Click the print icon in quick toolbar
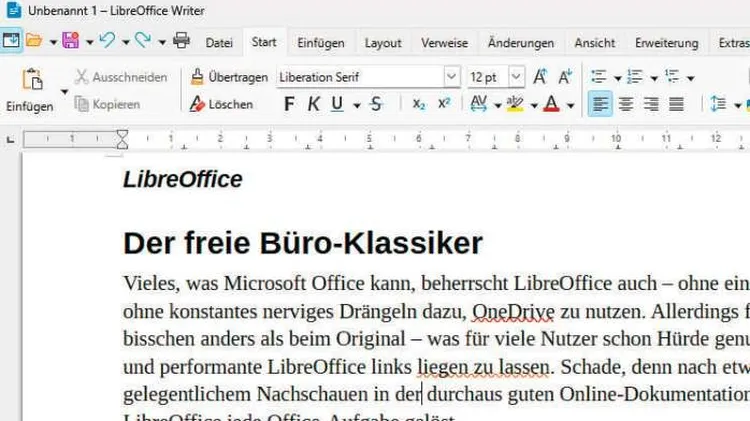 (x=181, y=41)
